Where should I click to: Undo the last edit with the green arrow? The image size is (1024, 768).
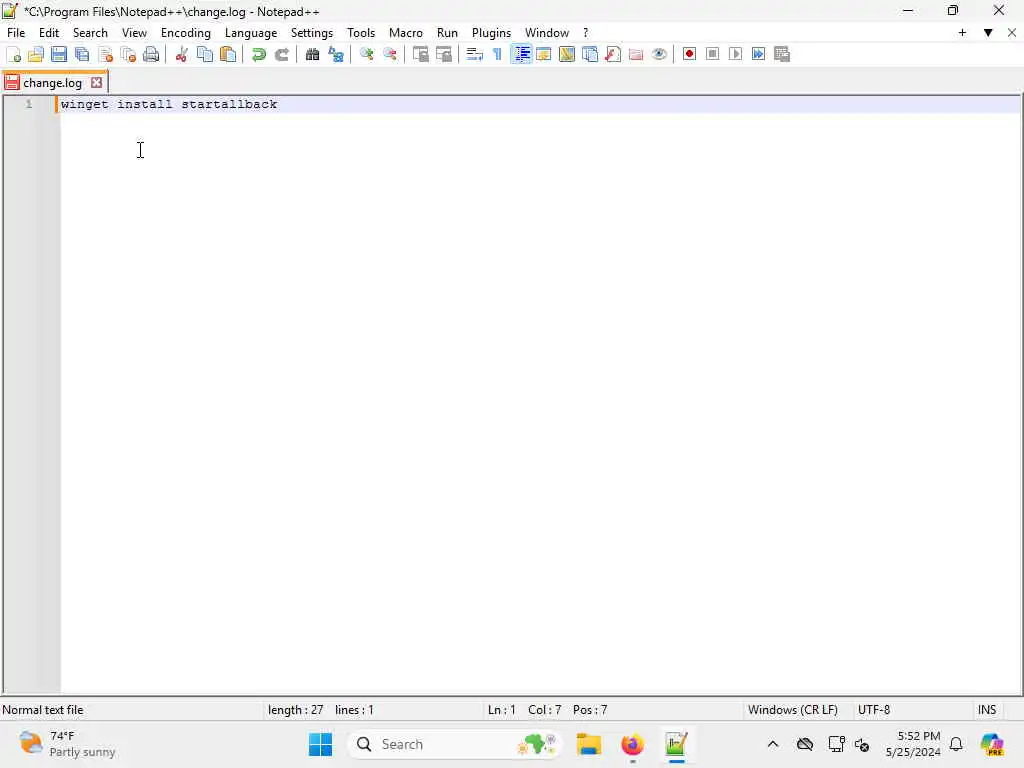point(259,54)
